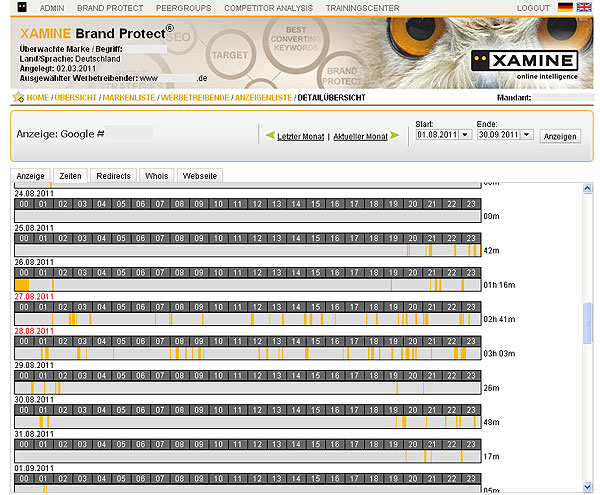Click the green right arrow beside Aktueller Monat
Image resolution: width=600 pixels, height=495 pixels.
click(x=395, y=135)
